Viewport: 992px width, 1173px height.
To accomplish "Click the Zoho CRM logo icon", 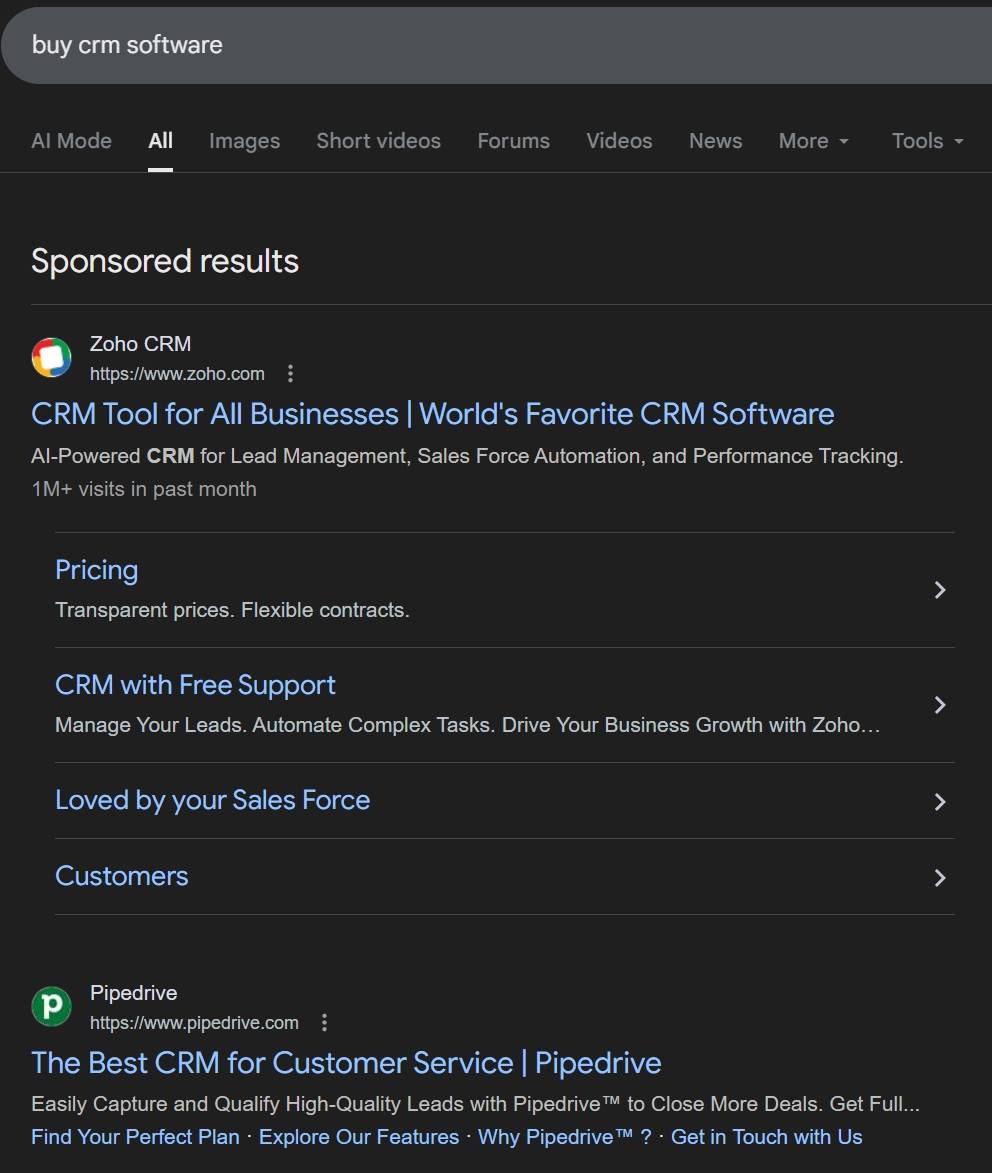I will 51,358.
